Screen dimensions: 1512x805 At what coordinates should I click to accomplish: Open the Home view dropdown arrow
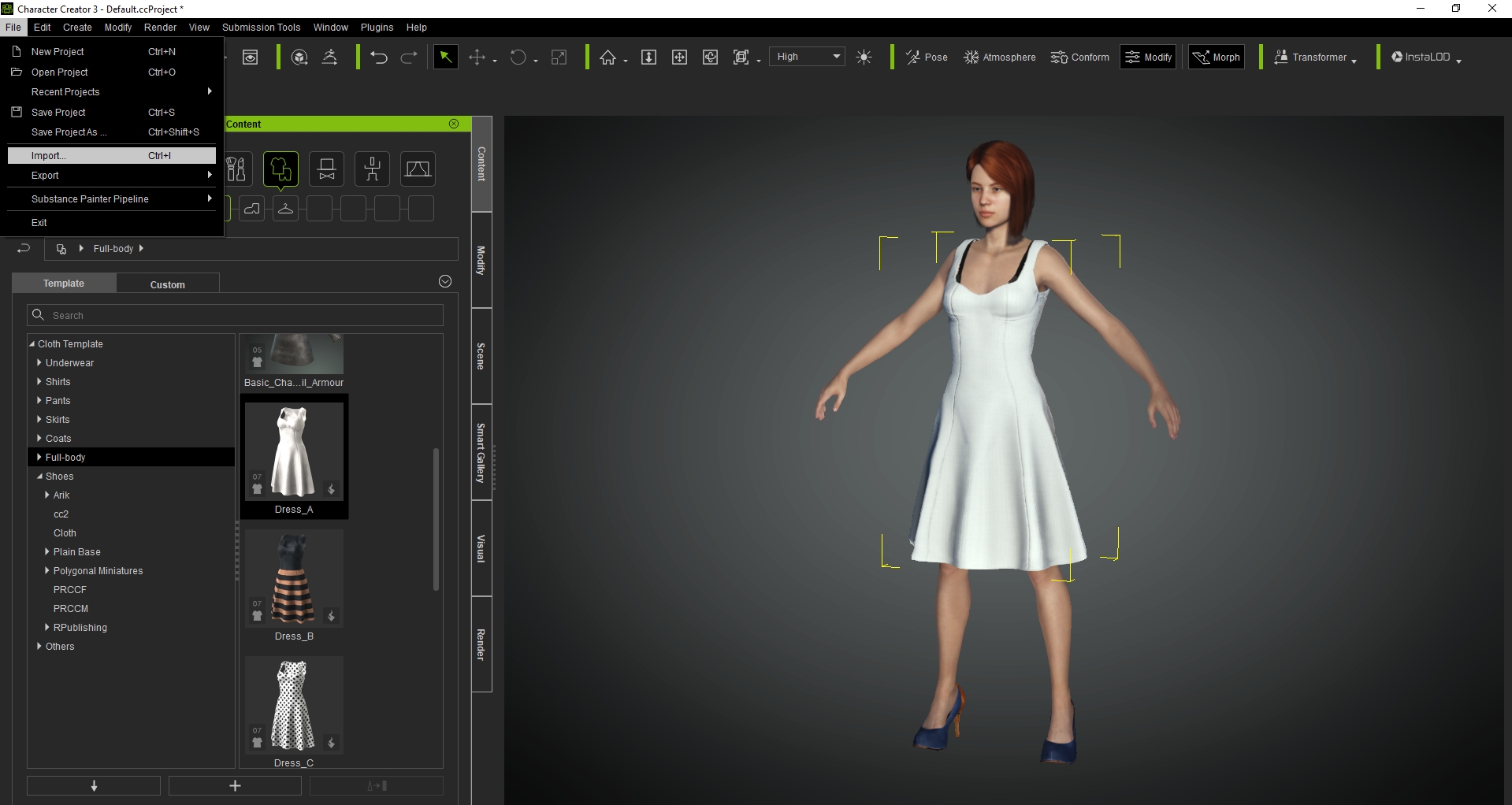pyautogui.click(x=626, y=61)
